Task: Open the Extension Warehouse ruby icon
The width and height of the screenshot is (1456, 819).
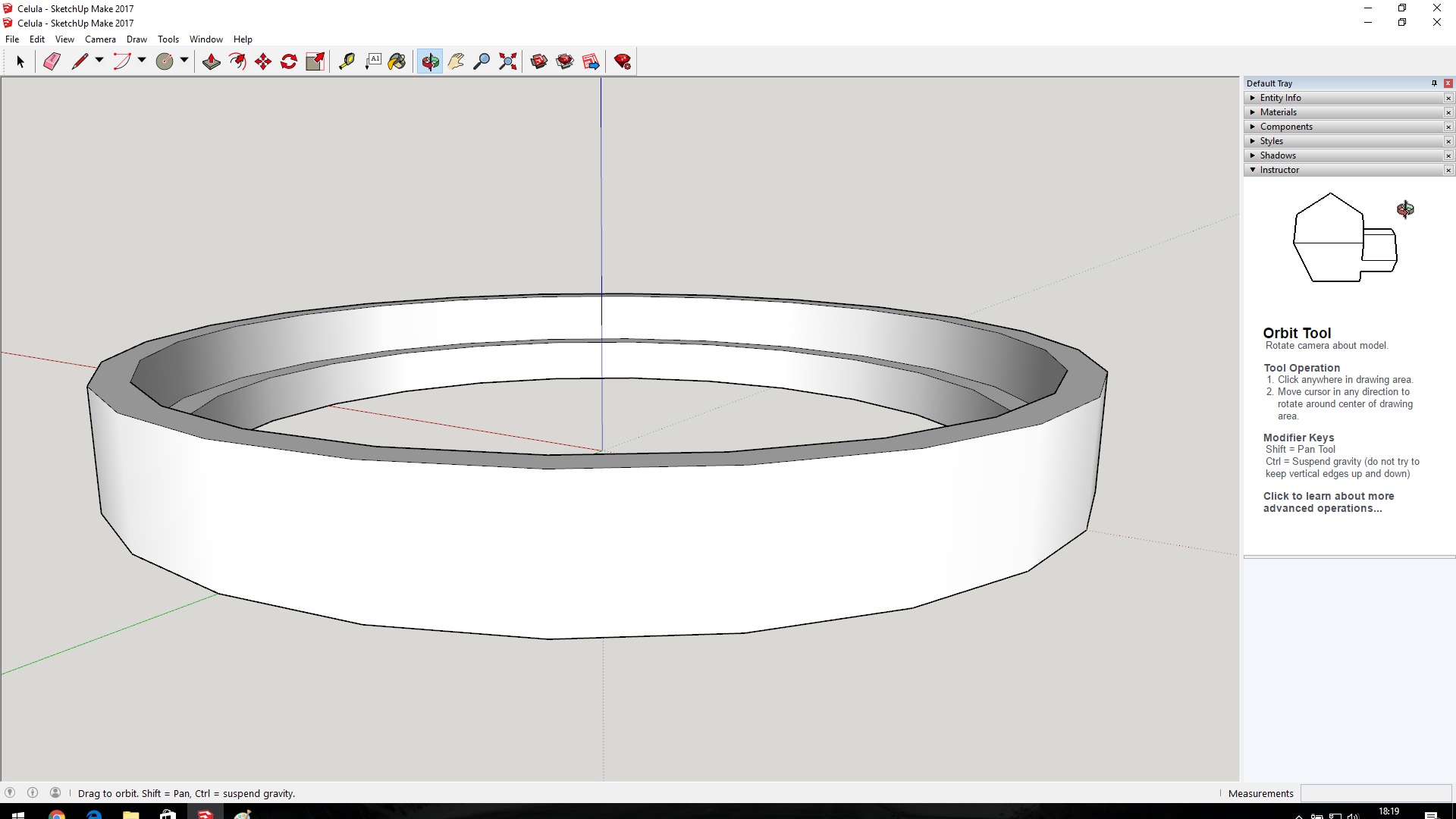Action: pyautogui.click(x=623, y=61)
